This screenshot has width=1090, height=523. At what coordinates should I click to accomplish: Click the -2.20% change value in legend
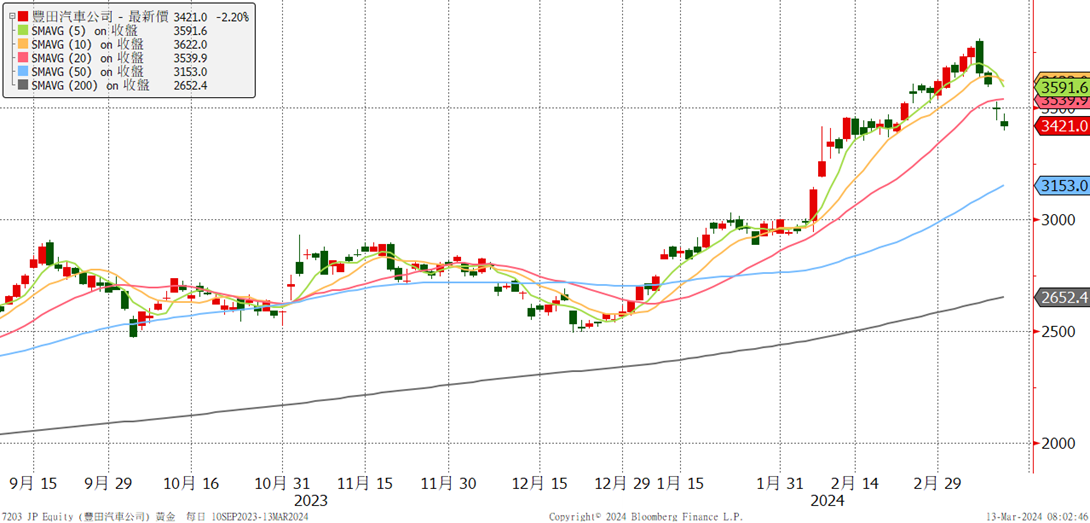[x=231, y=16]
